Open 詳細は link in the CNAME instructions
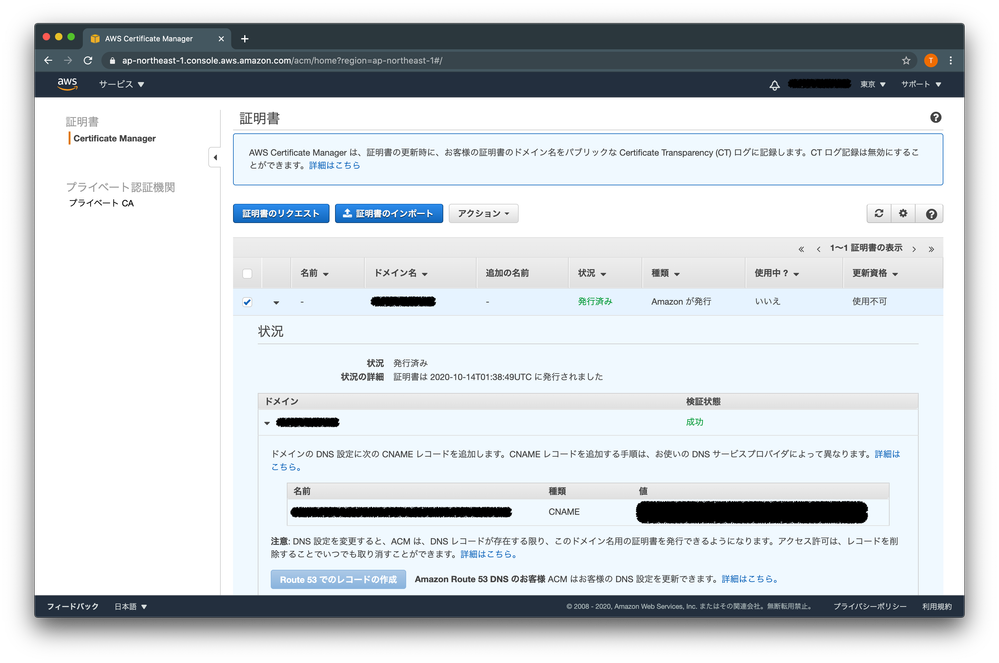This screenshot has width=999, height=663. (887, 454)
